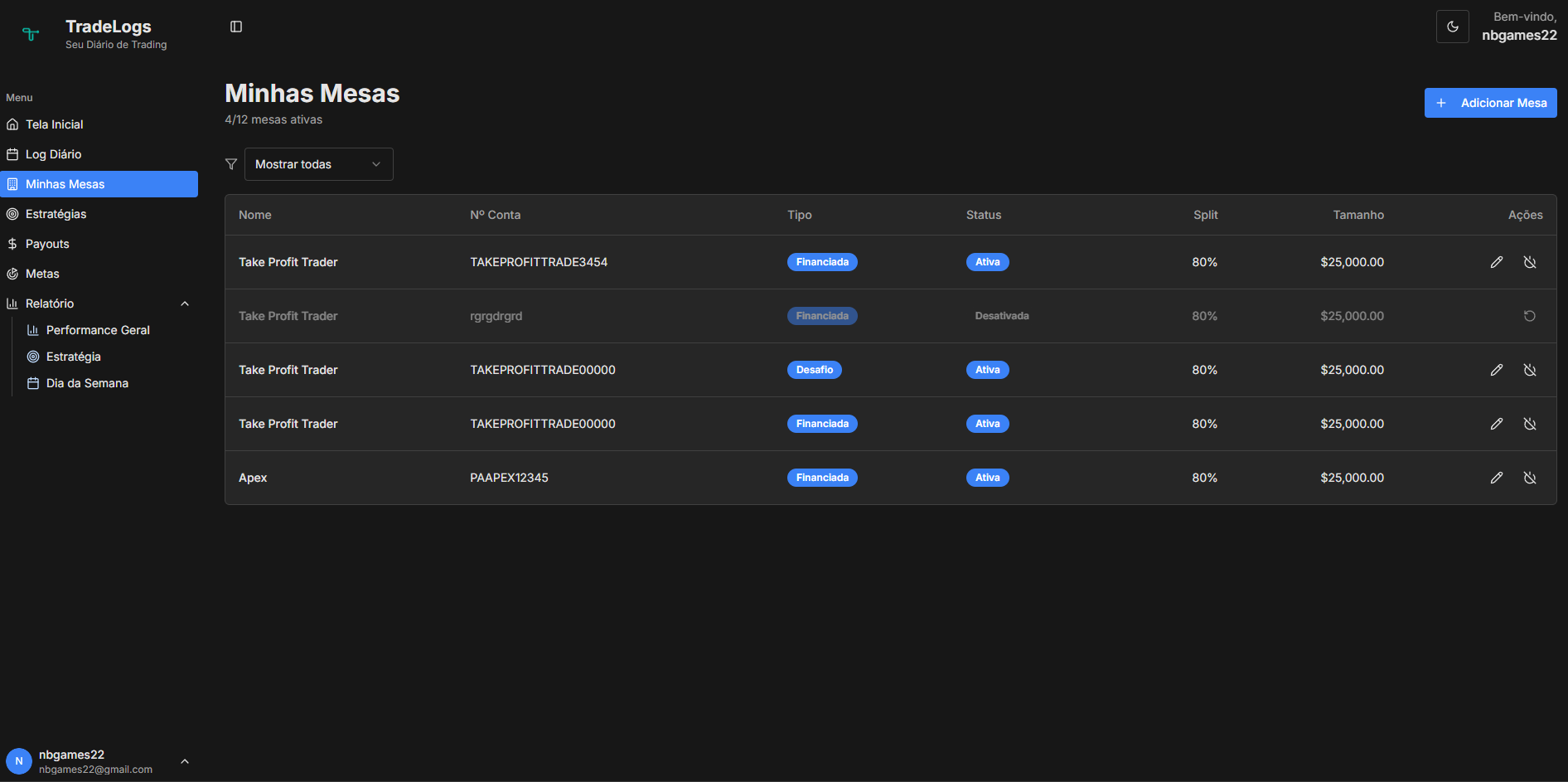Image resolution: width=1568 pixels, height=782 pixels.
Task: Click the Minhas Mesas page heading
Action: coord(312,93)
